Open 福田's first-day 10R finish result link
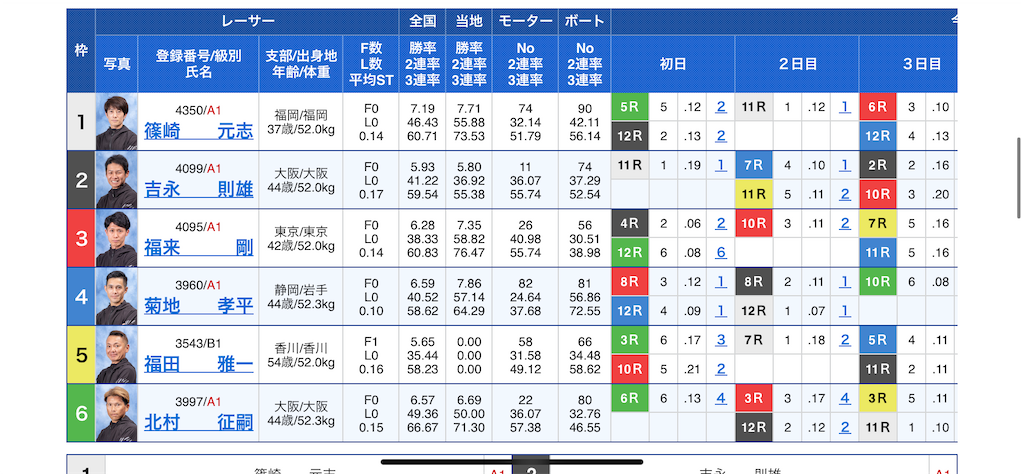The width and height of the screenshot is (1024, 474). click(x=720, y=370)
